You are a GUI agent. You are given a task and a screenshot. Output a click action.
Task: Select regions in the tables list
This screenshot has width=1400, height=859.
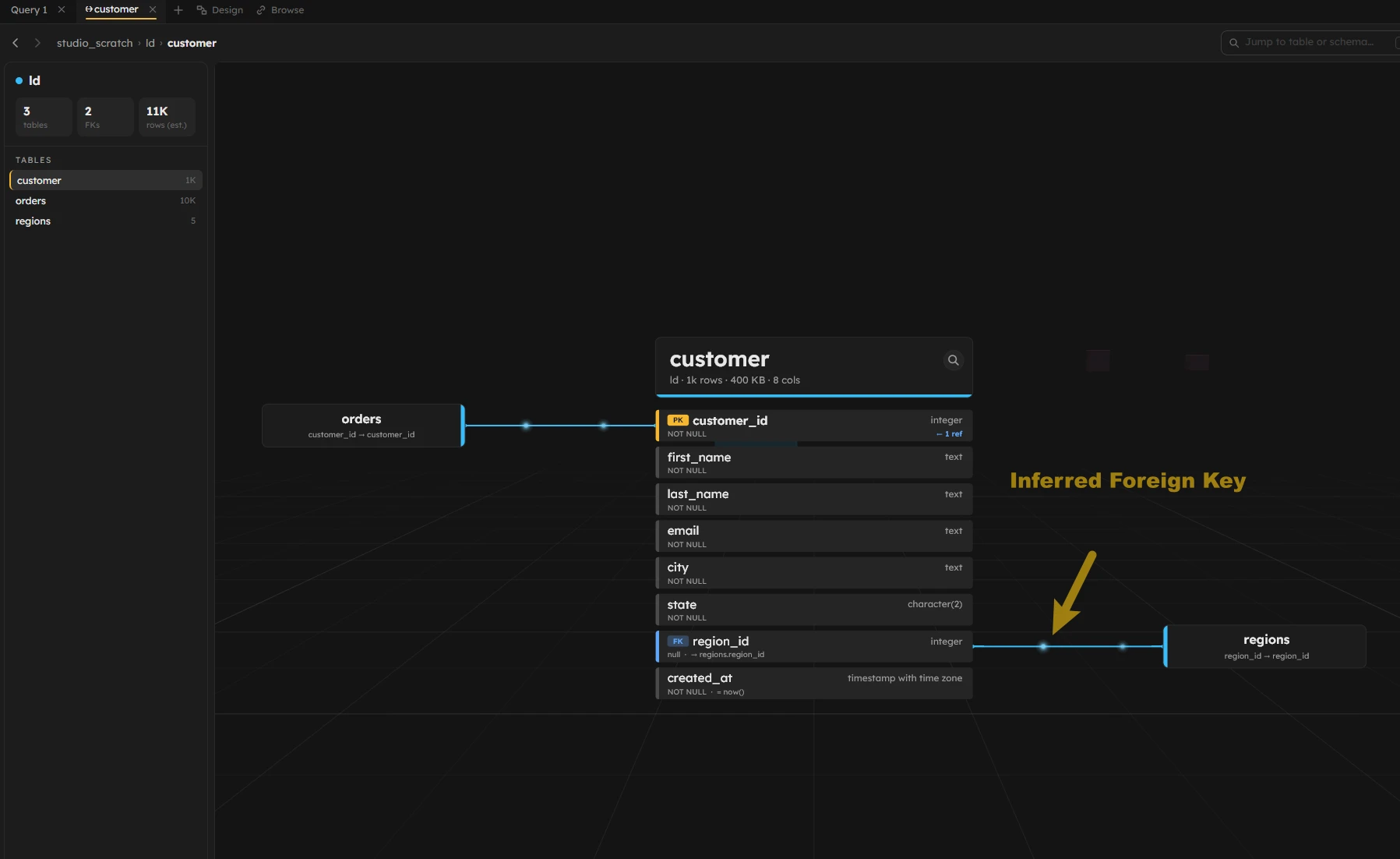(x=106, y=221)
